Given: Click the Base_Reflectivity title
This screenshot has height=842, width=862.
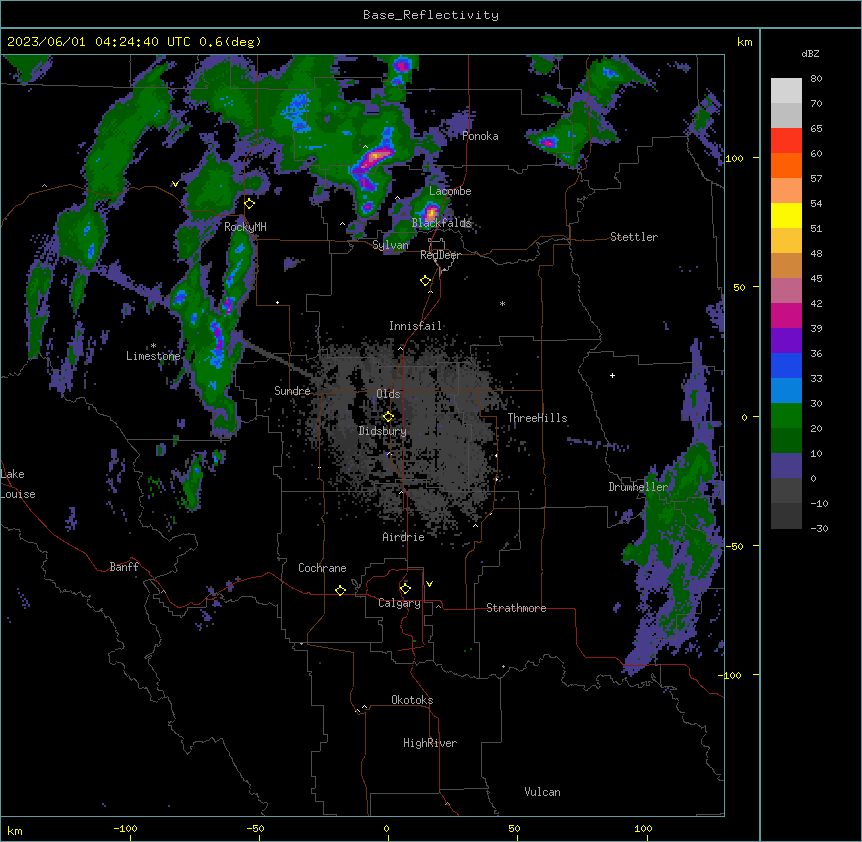Looking at the screenshot, I should [431, 15].
